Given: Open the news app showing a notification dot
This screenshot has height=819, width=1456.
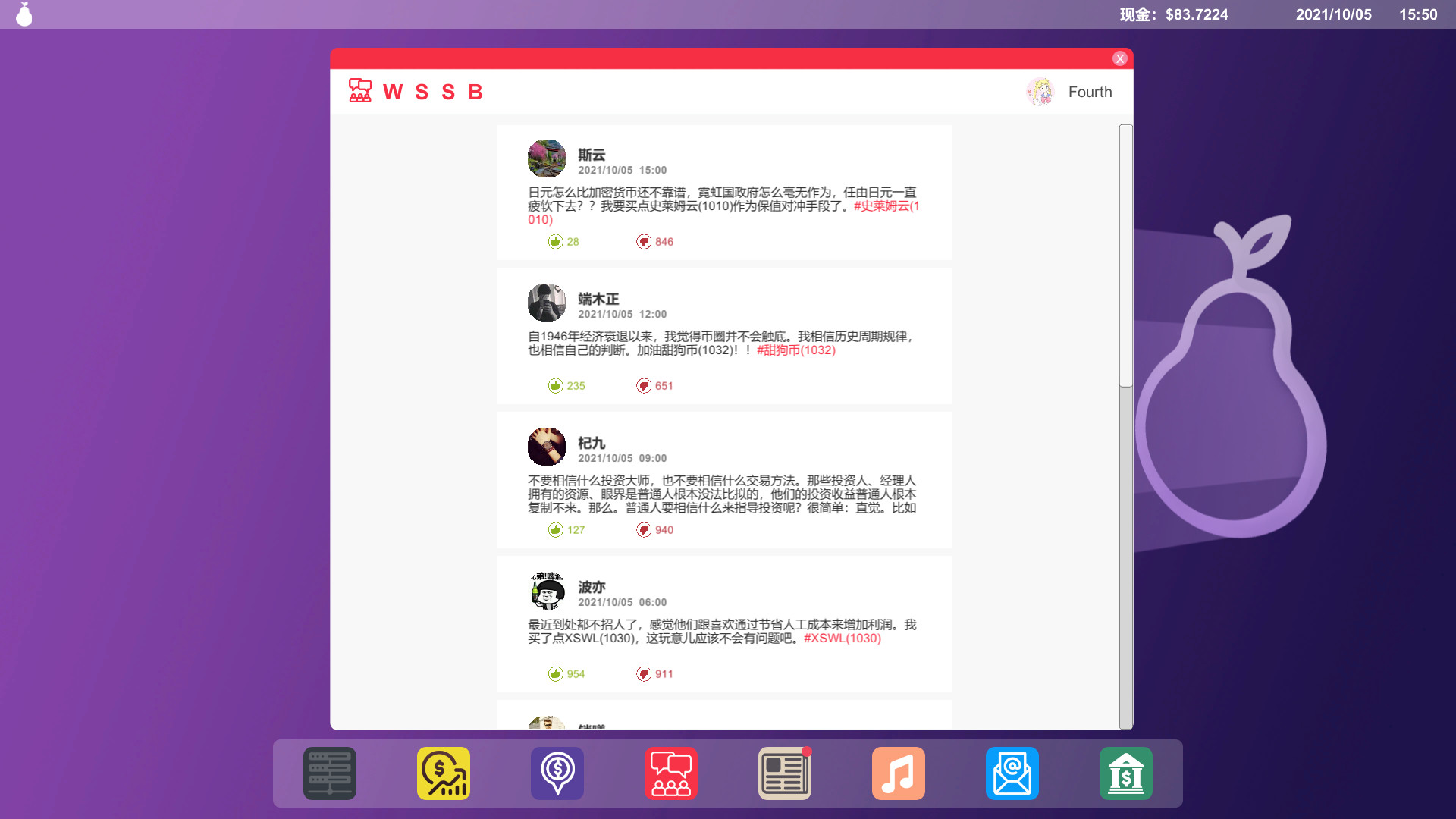Looking at the screenshot, I should pyautogui.click(x=784, y=773).
